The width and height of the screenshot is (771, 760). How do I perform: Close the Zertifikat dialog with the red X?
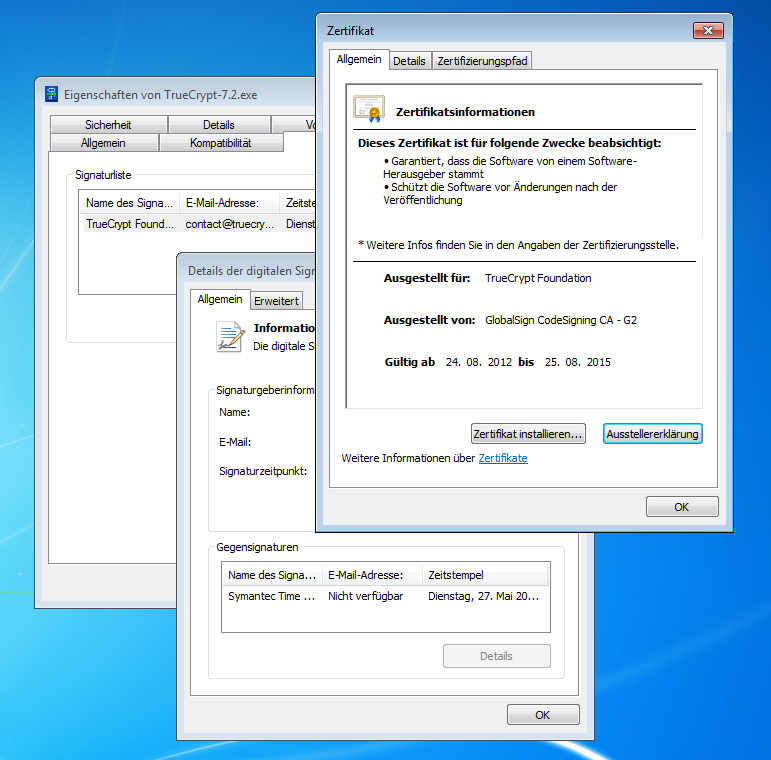coord(706,31)
